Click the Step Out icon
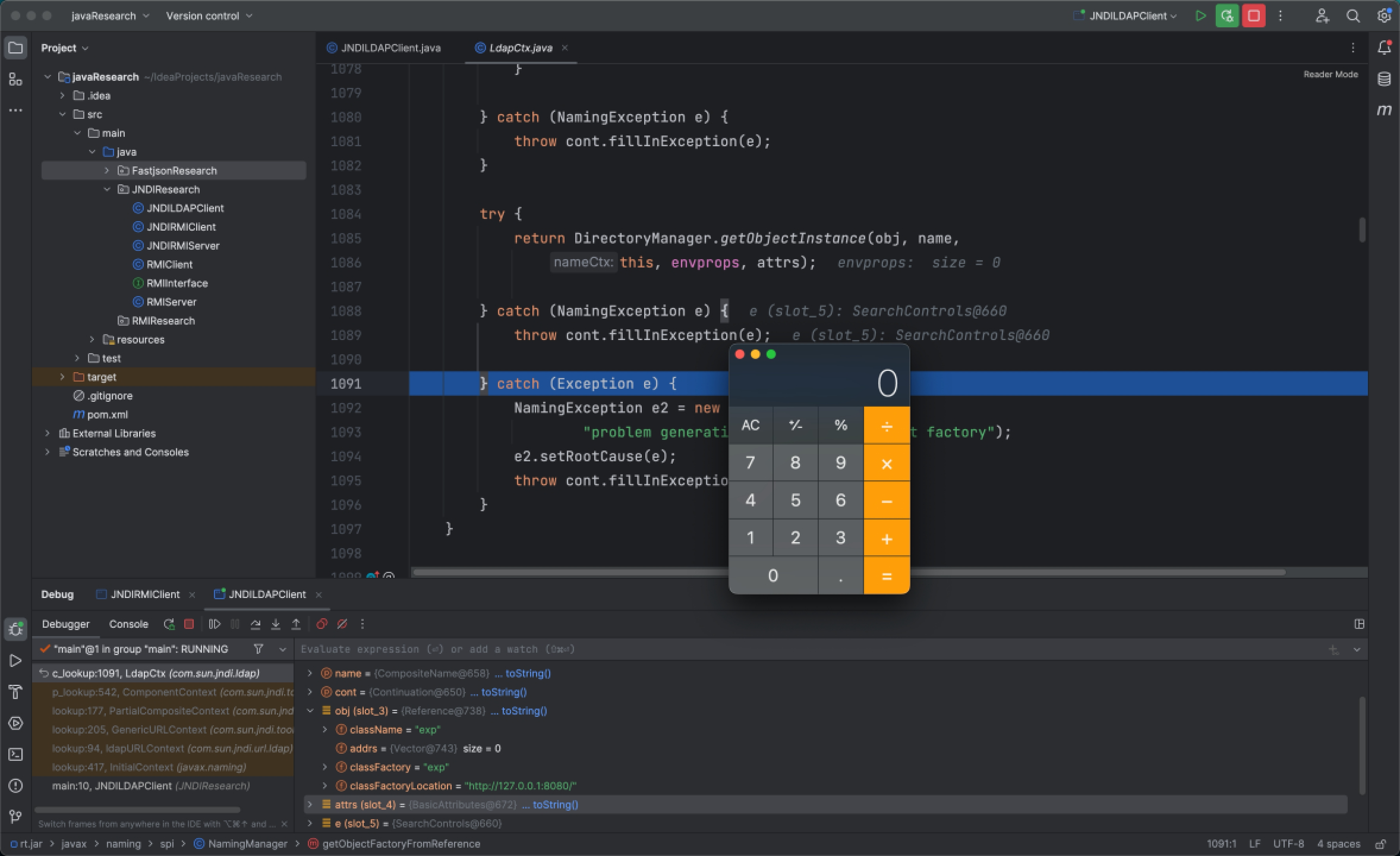The height and width of the screenshot is (856, 1400). click(296, 624)
